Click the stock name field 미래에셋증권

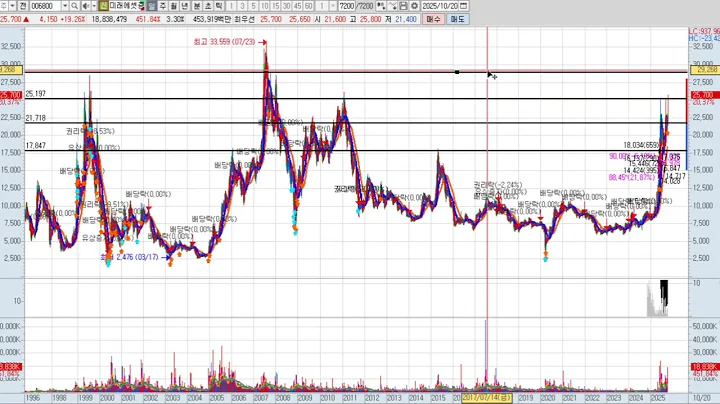(x=127, y=6)
